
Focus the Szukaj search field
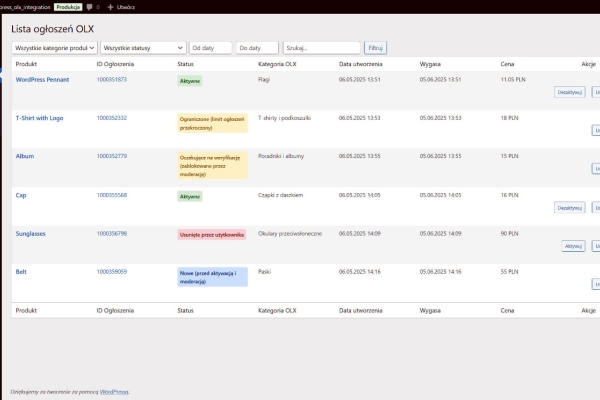(x=322, y=48)
